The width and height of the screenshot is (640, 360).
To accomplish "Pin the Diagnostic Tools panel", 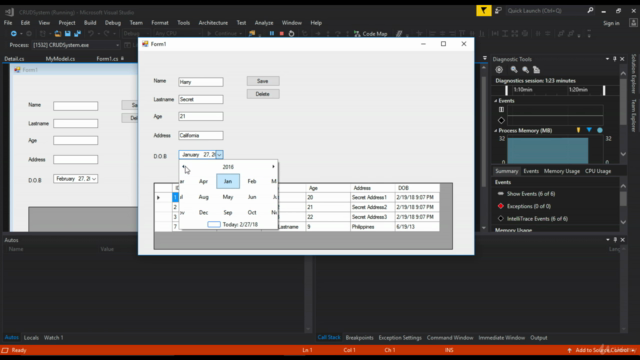I will coord(615,59).
